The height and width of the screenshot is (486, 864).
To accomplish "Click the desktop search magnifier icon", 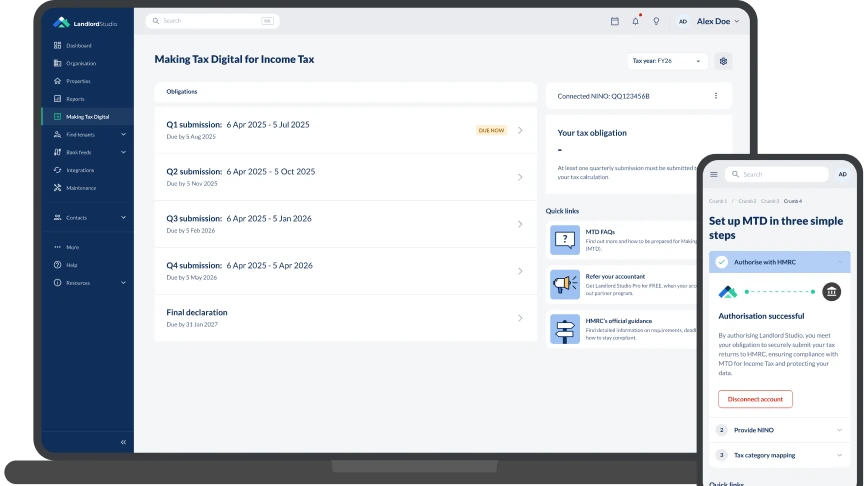I will click(156, 21).
